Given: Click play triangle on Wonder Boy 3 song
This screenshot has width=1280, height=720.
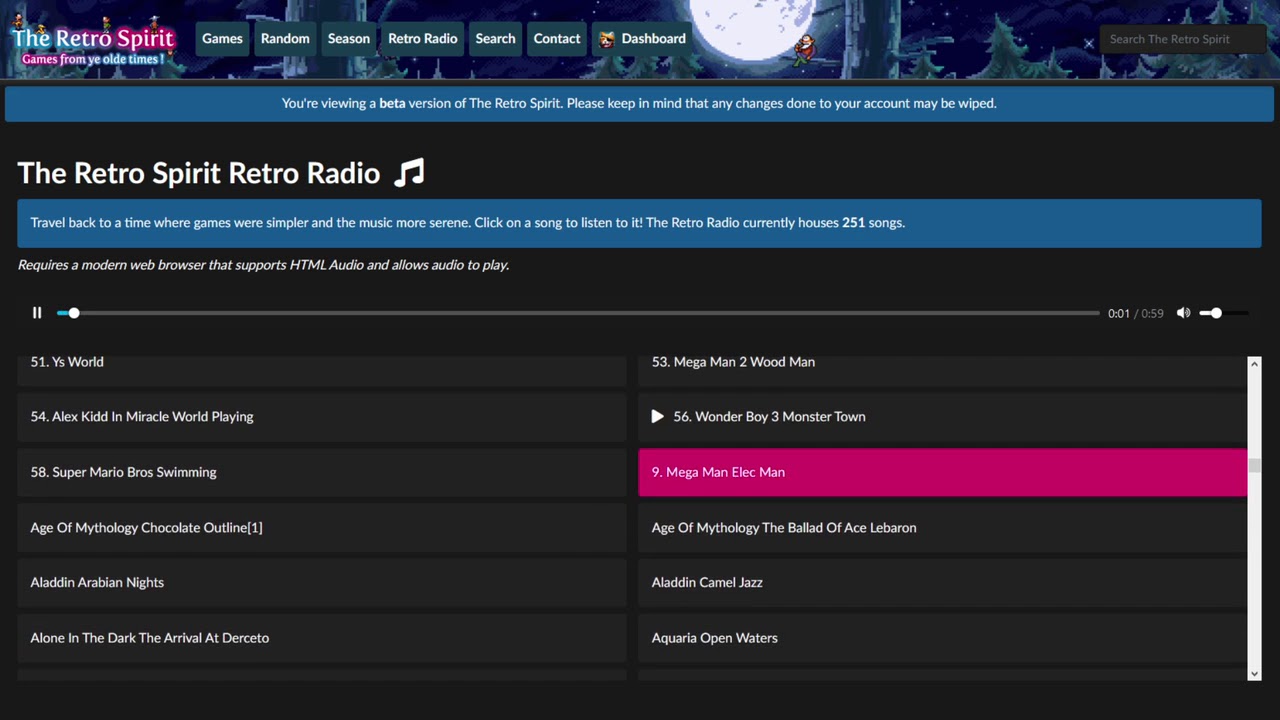Looking at the screenshot, I should pyautogui.click(x=657, y=417).
